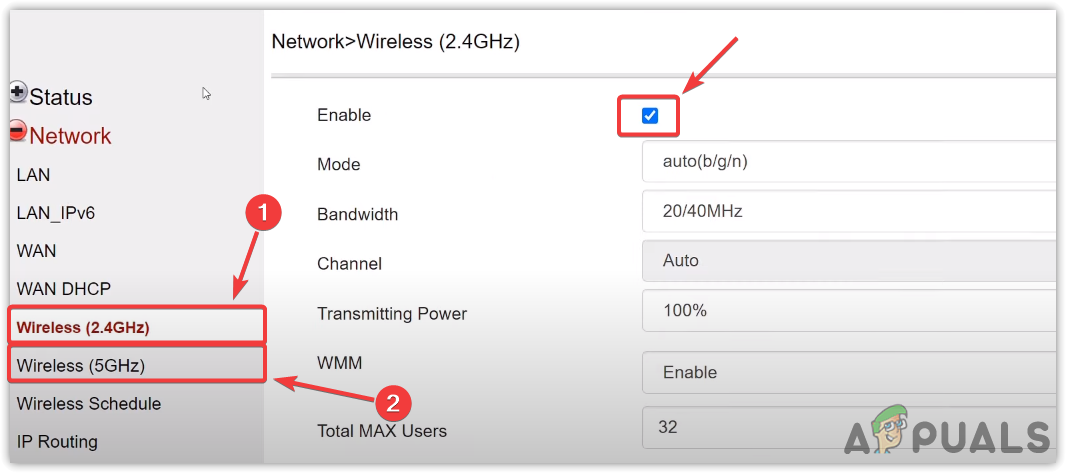Select Wireless (2.4GHz) in the sidebar
The width and height of the screenshot is (1066, 473).
(x=83, y=327)
